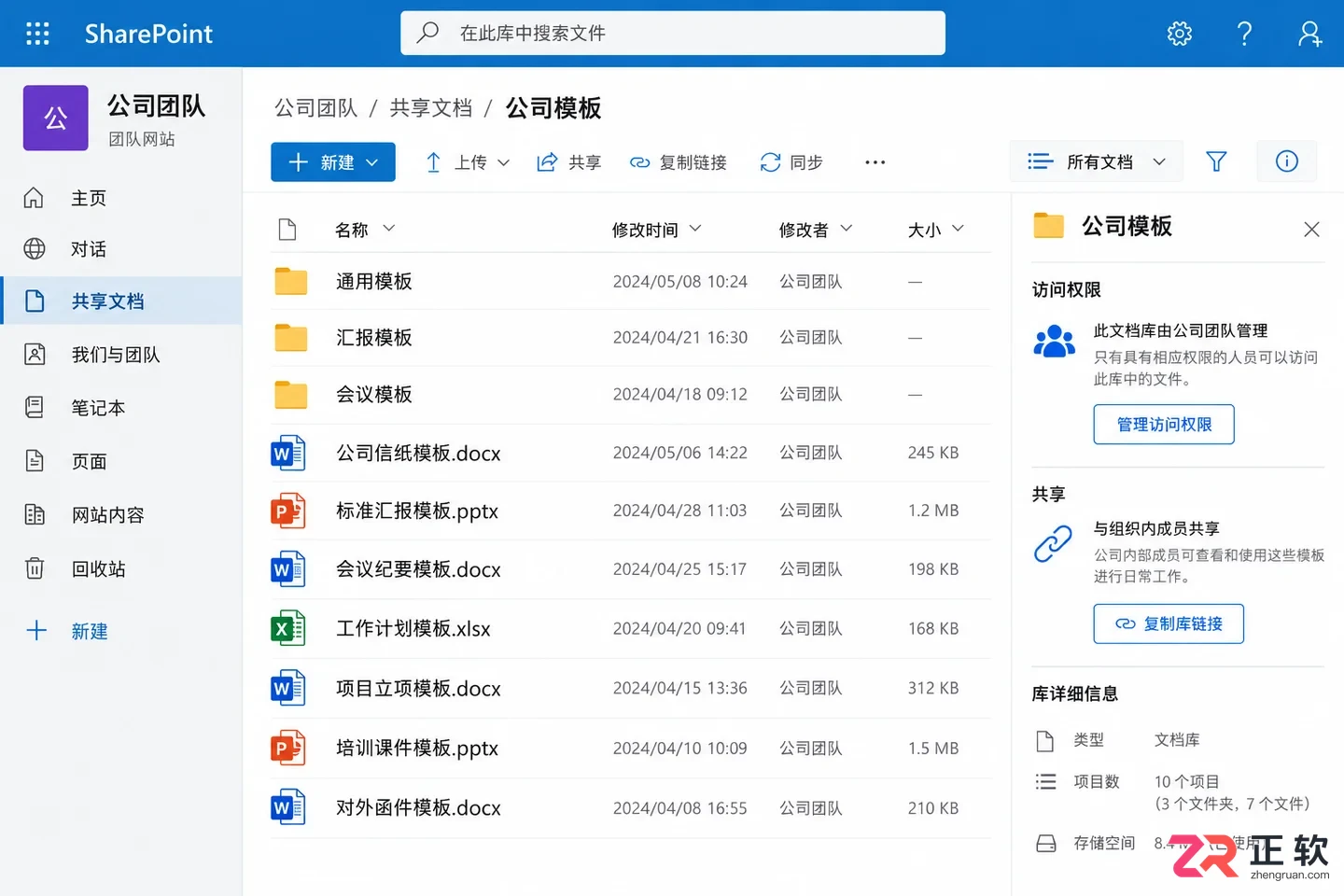
Task: Click the PowerPoint icon of 培训课件模板.pptx
Action: [288, 748]
